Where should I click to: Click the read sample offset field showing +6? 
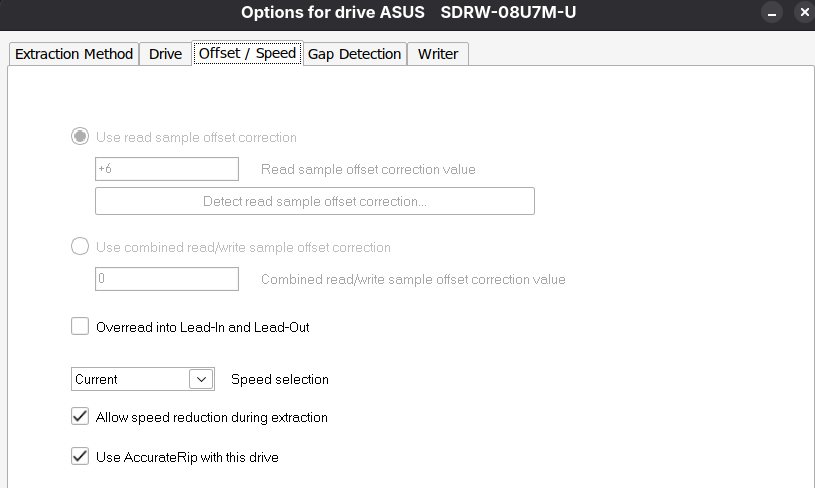[x=166, y=169]
